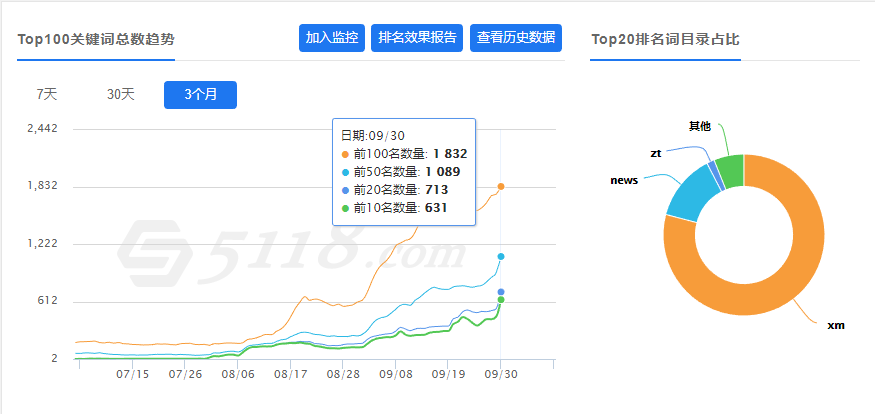This screenshot has width=875, height=414.
Task: Click the blue zt donut segment
Action: click(712, 176)
